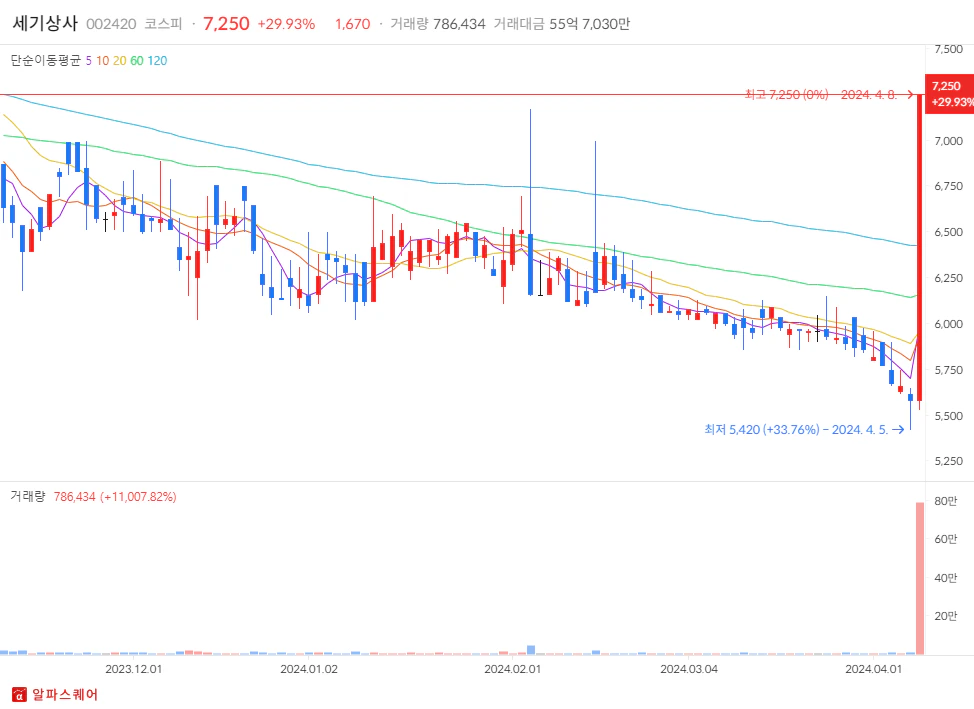Click the 6,000 price axis label
This screenshot has height=709, width=974.
[x=949, y=324]
